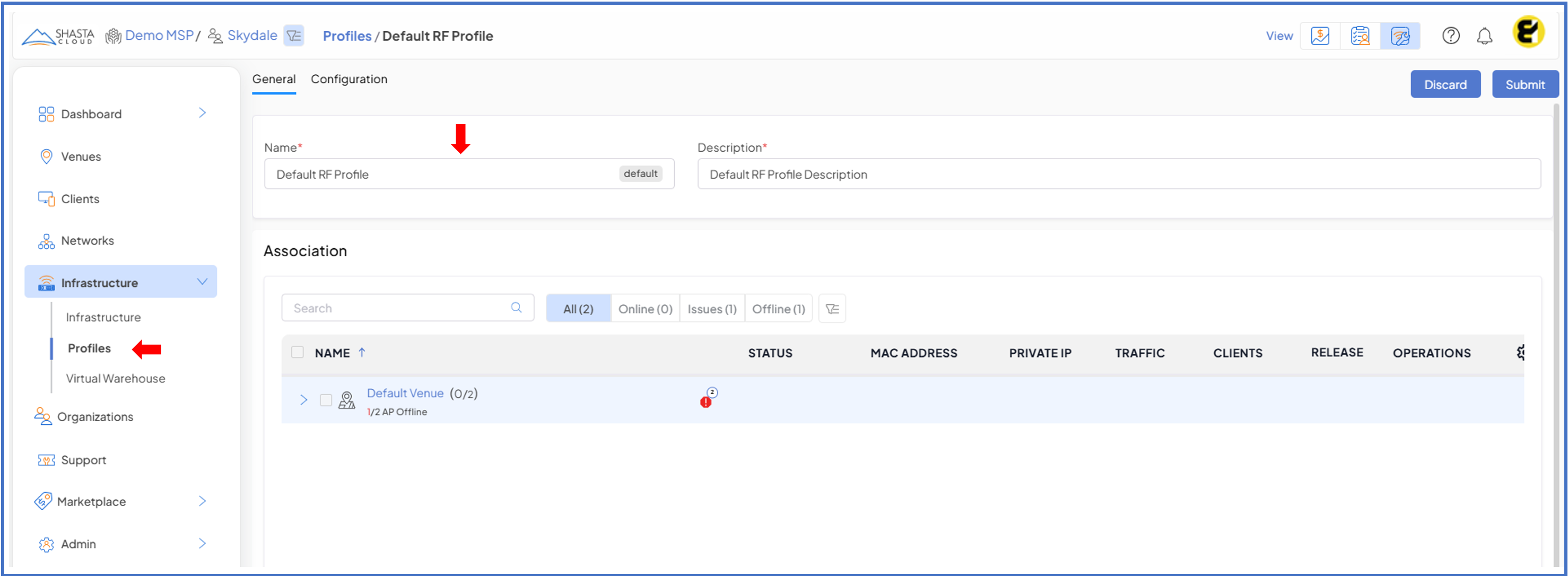The height and width of the screenshot is (576, 1568).
Task: Click the help question mark icon
Action: pos(1451,36)
